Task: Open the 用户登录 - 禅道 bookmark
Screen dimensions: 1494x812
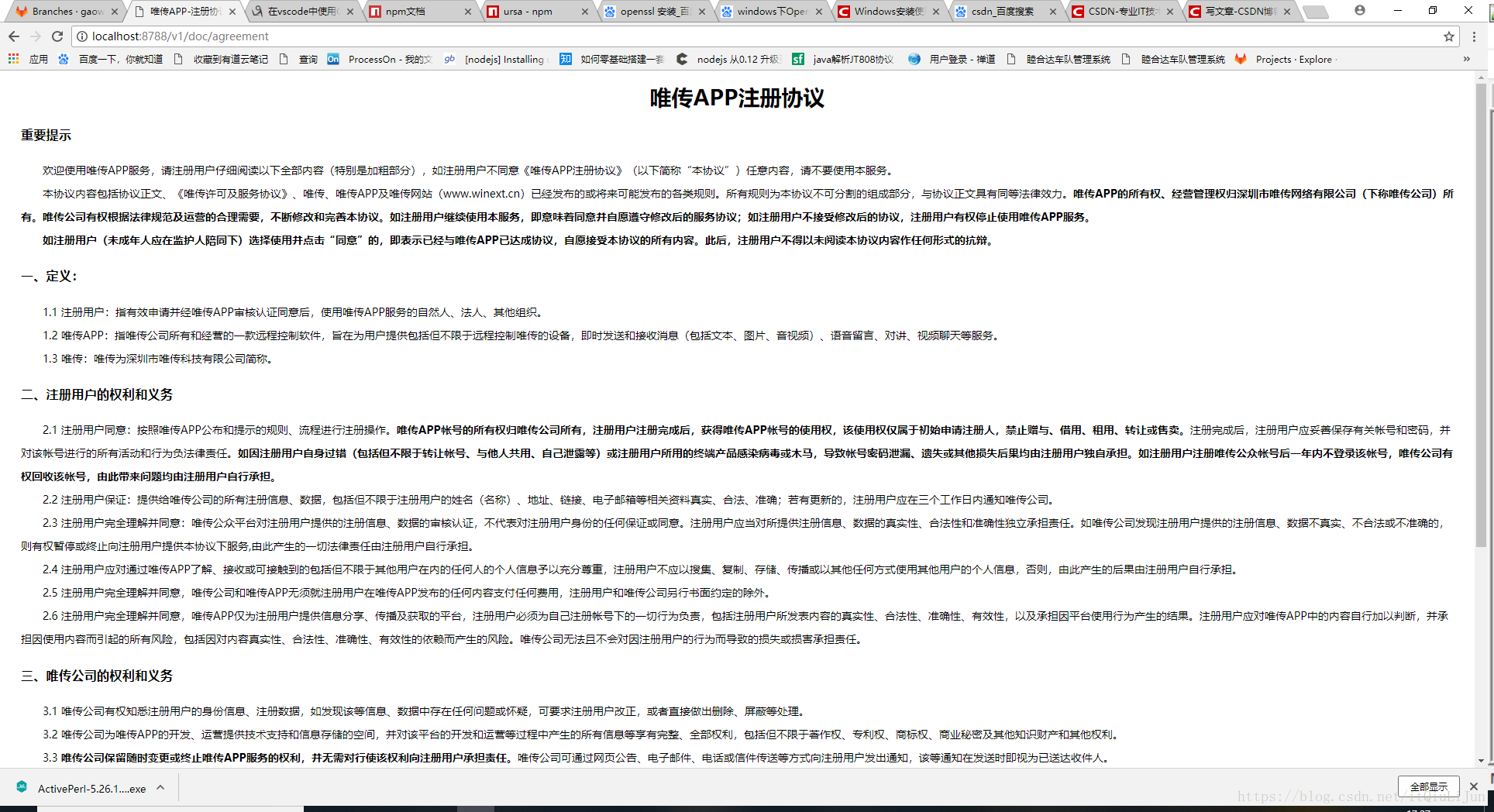Action: pos(952,59)
